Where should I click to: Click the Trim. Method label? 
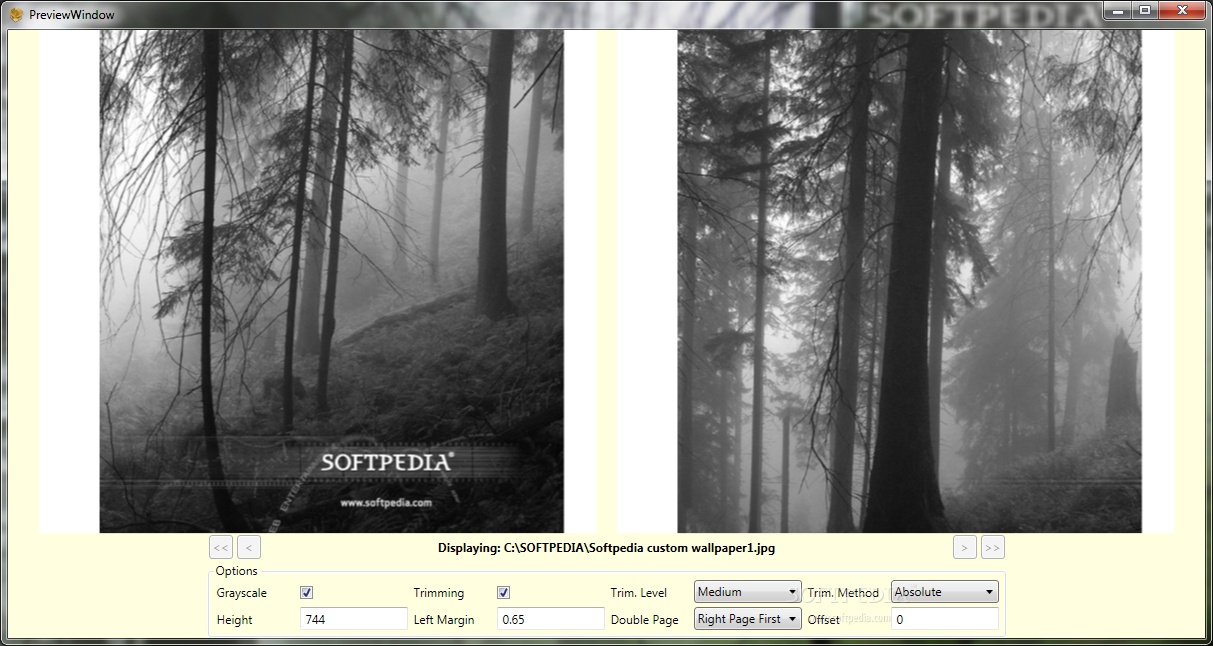pyautogui.click(x=843, y=593)
